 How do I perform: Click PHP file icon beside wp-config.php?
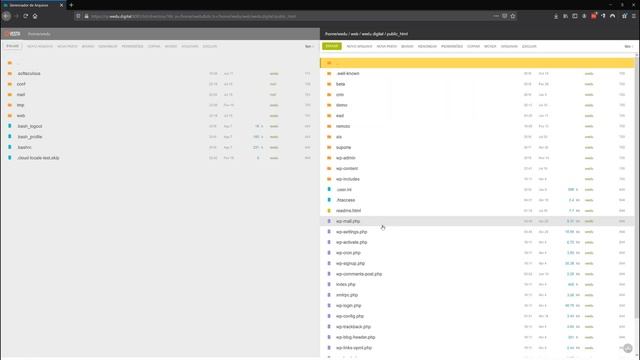tap(329, 316)
